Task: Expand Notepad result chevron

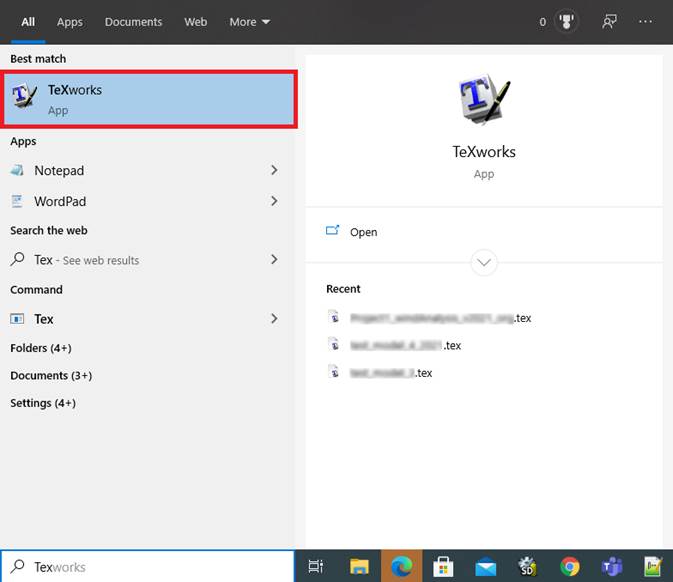Action: pyautogui.click(x=274, y=170)
